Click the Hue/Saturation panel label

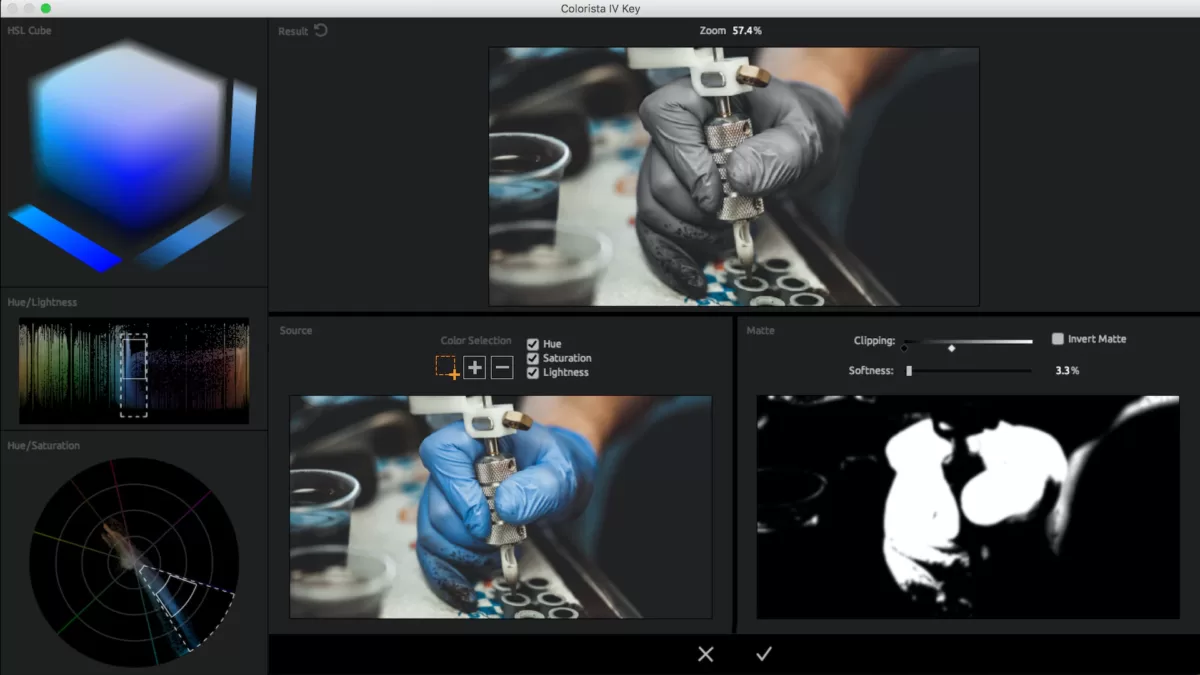click(43, 445)
